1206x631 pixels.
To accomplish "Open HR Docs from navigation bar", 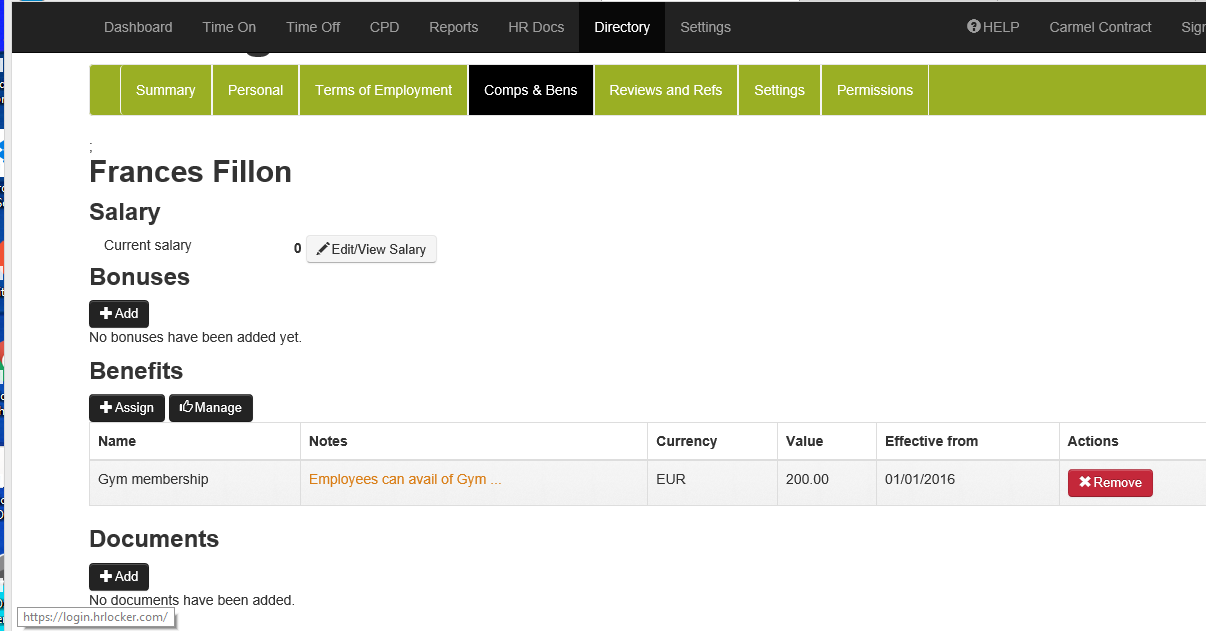I will pyautogui.click(x=536, y=27).
